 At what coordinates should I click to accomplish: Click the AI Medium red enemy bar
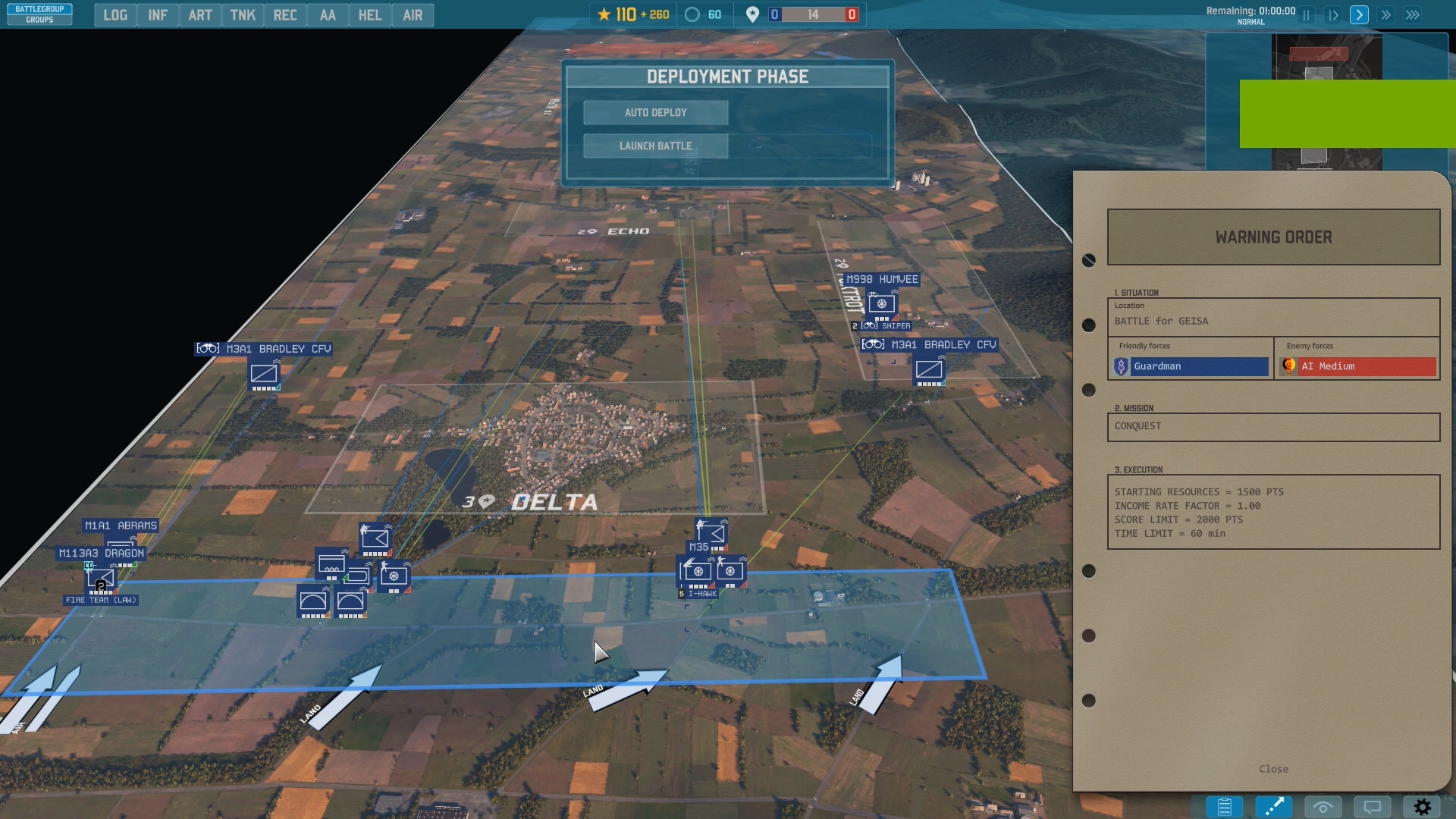(x=1367, y=366)
